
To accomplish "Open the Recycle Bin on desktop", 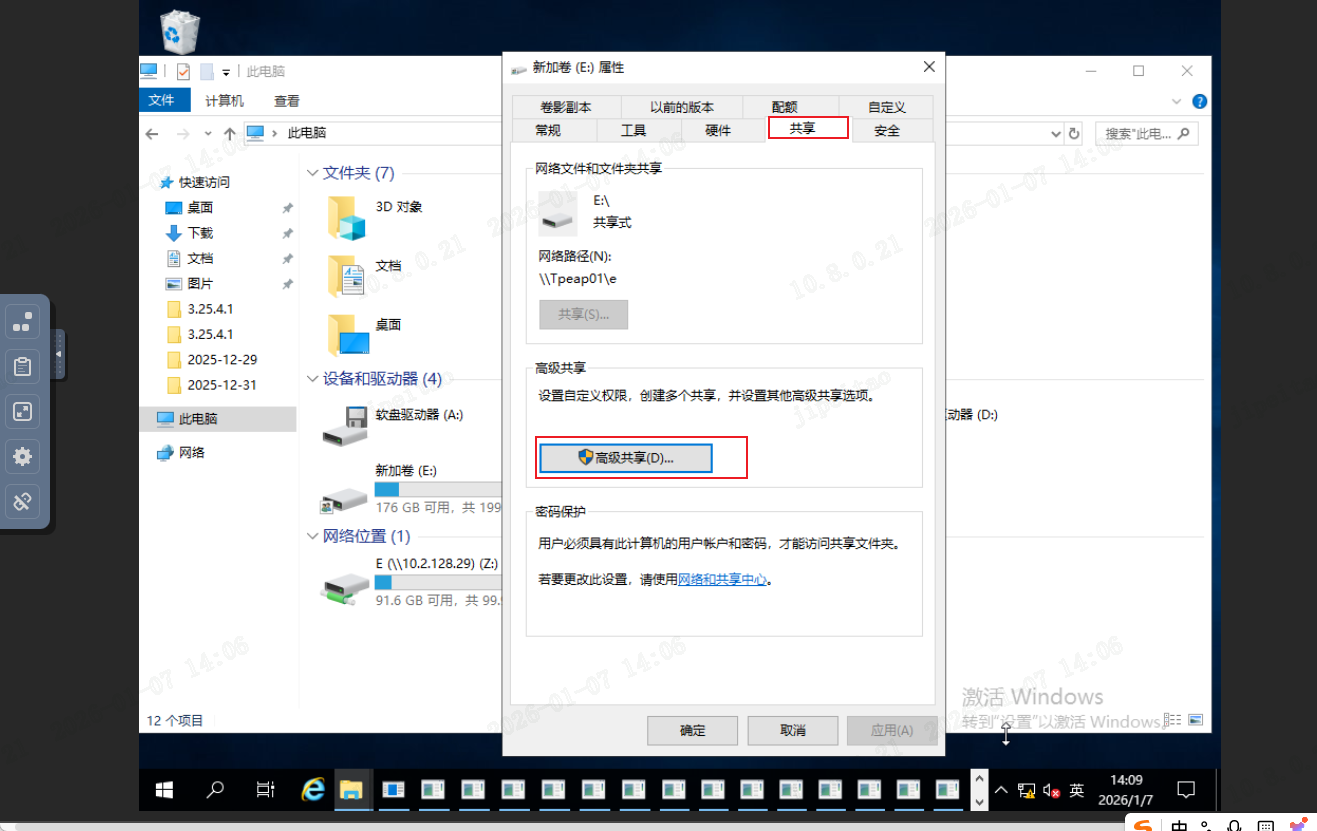I will point(180,31).
